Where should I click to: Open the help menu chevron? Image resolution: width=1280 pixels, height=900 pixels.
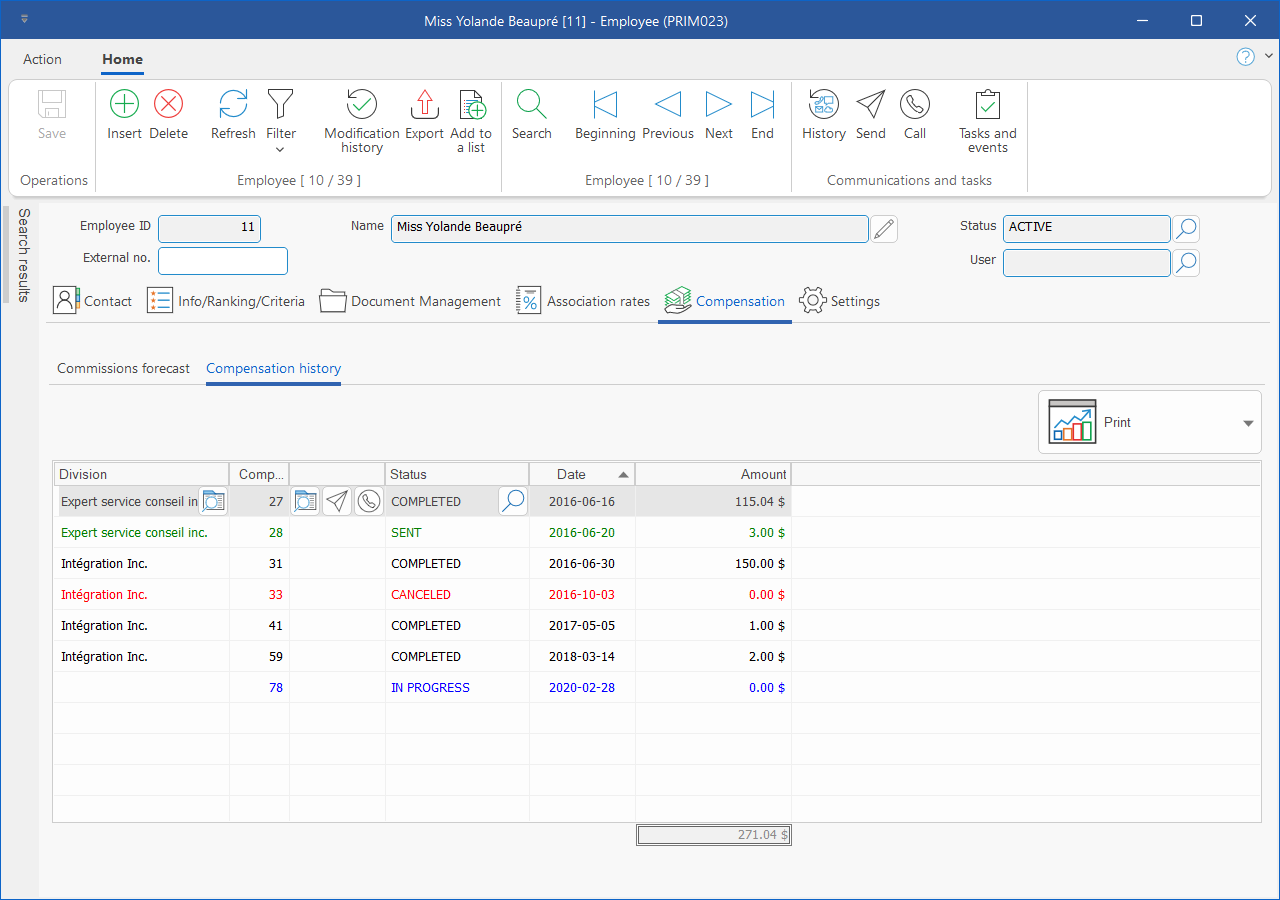(x=1269, y=57)
